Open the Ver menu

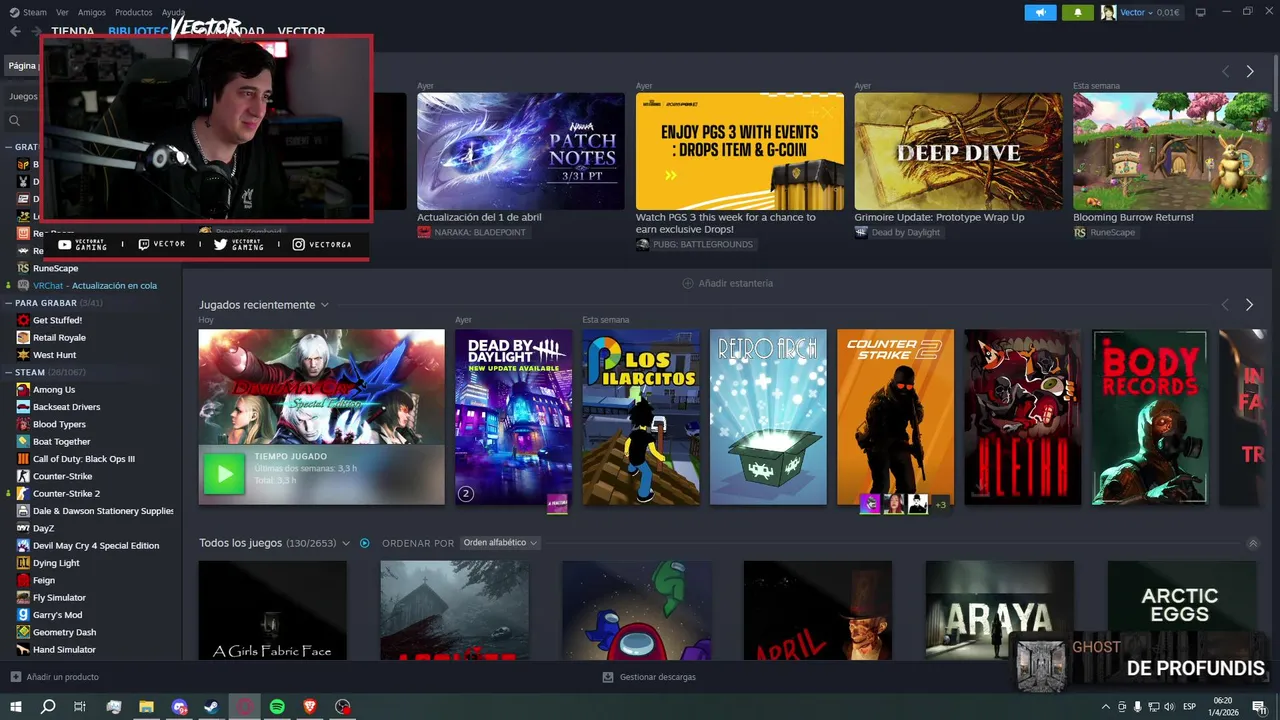[62, 12]
